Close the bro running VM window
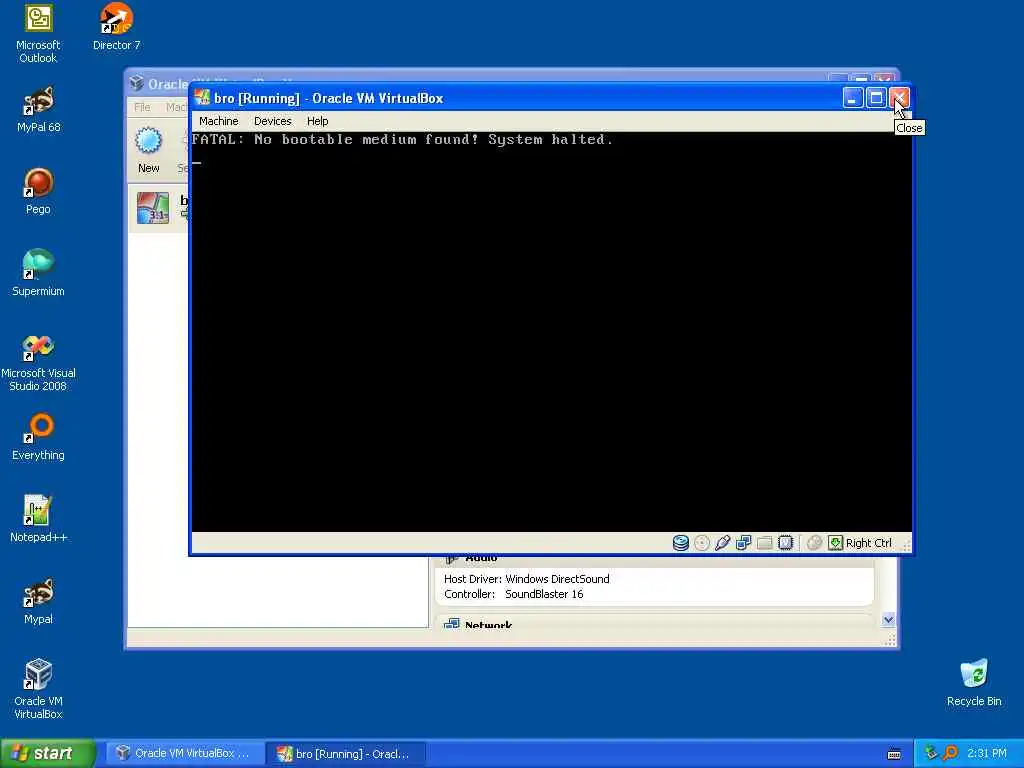The image size is (1024, 768). (900, 98)
